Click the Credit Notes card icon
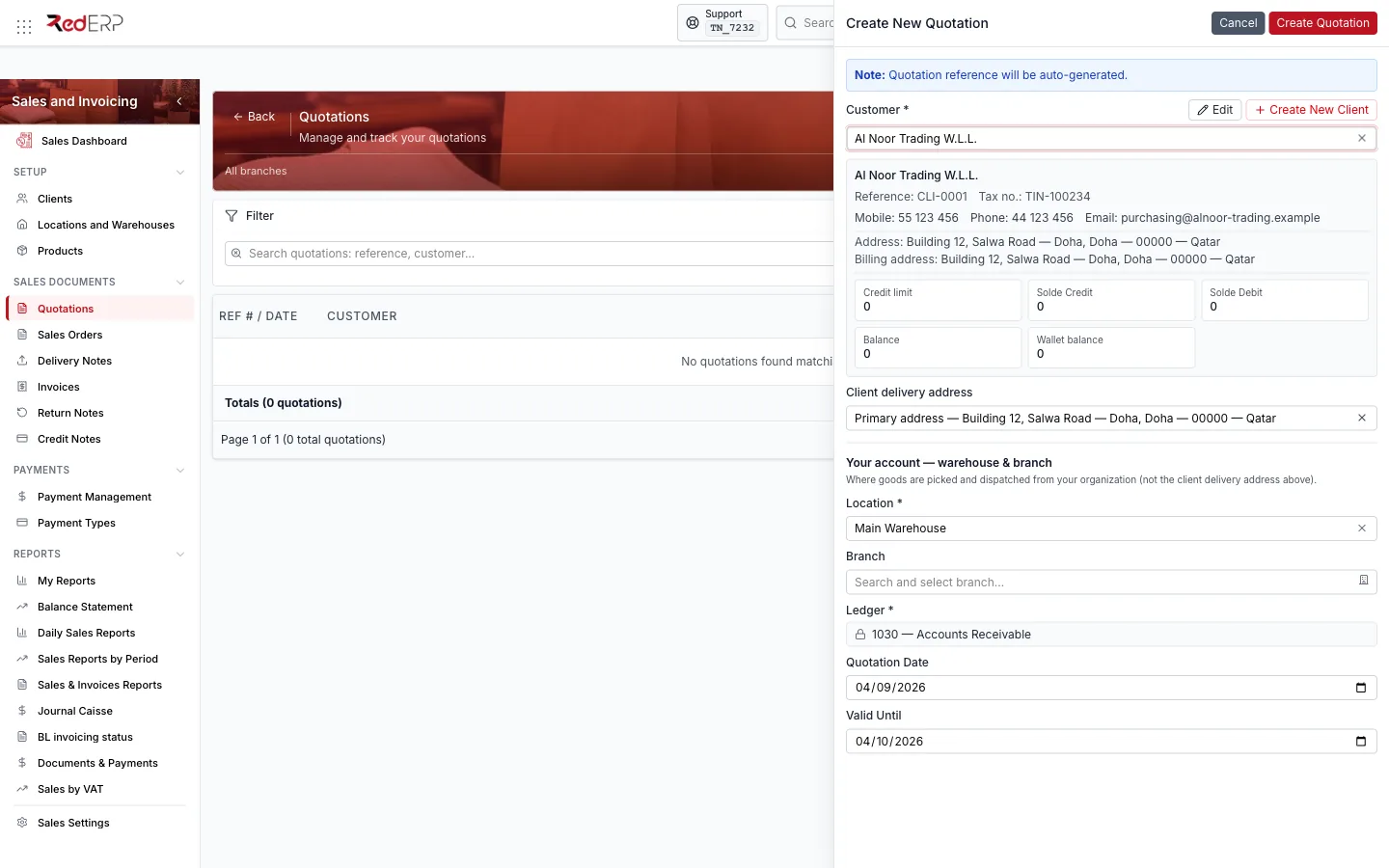This screenshot has width=1389, height=868. point(22,439)
